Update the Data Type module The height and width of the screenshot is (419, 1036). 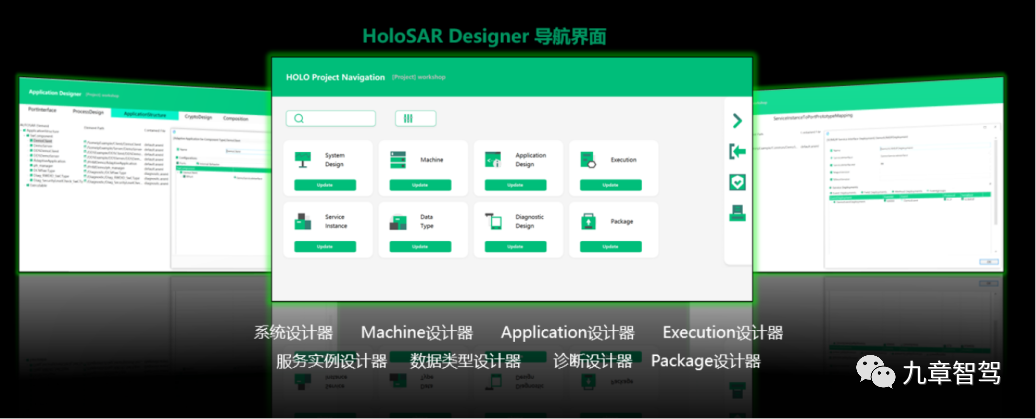pos(420,247)
